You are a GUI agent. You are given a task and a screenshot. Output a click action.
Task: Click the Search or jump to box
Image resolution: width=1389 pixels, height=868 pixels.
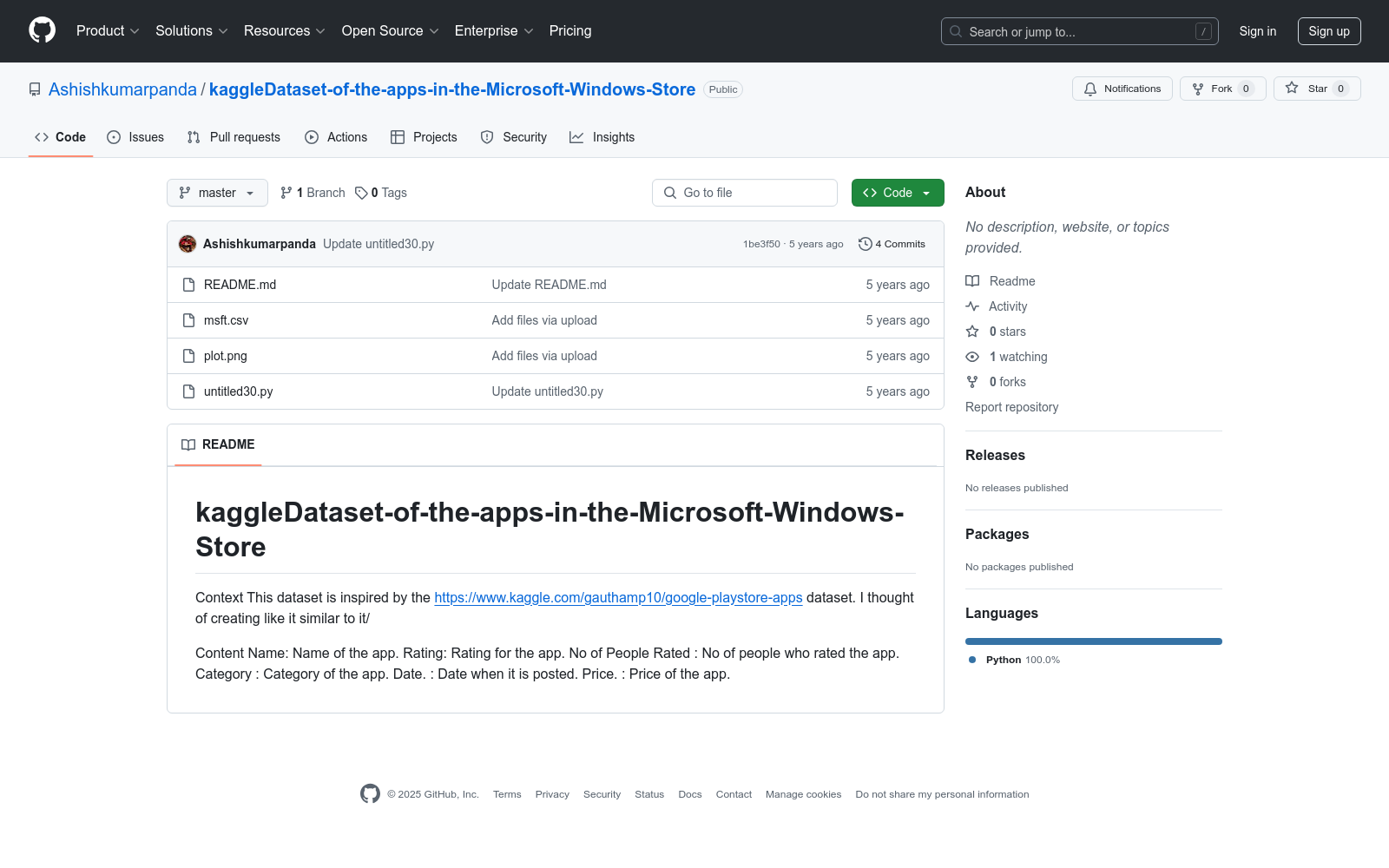point(1080,31)
